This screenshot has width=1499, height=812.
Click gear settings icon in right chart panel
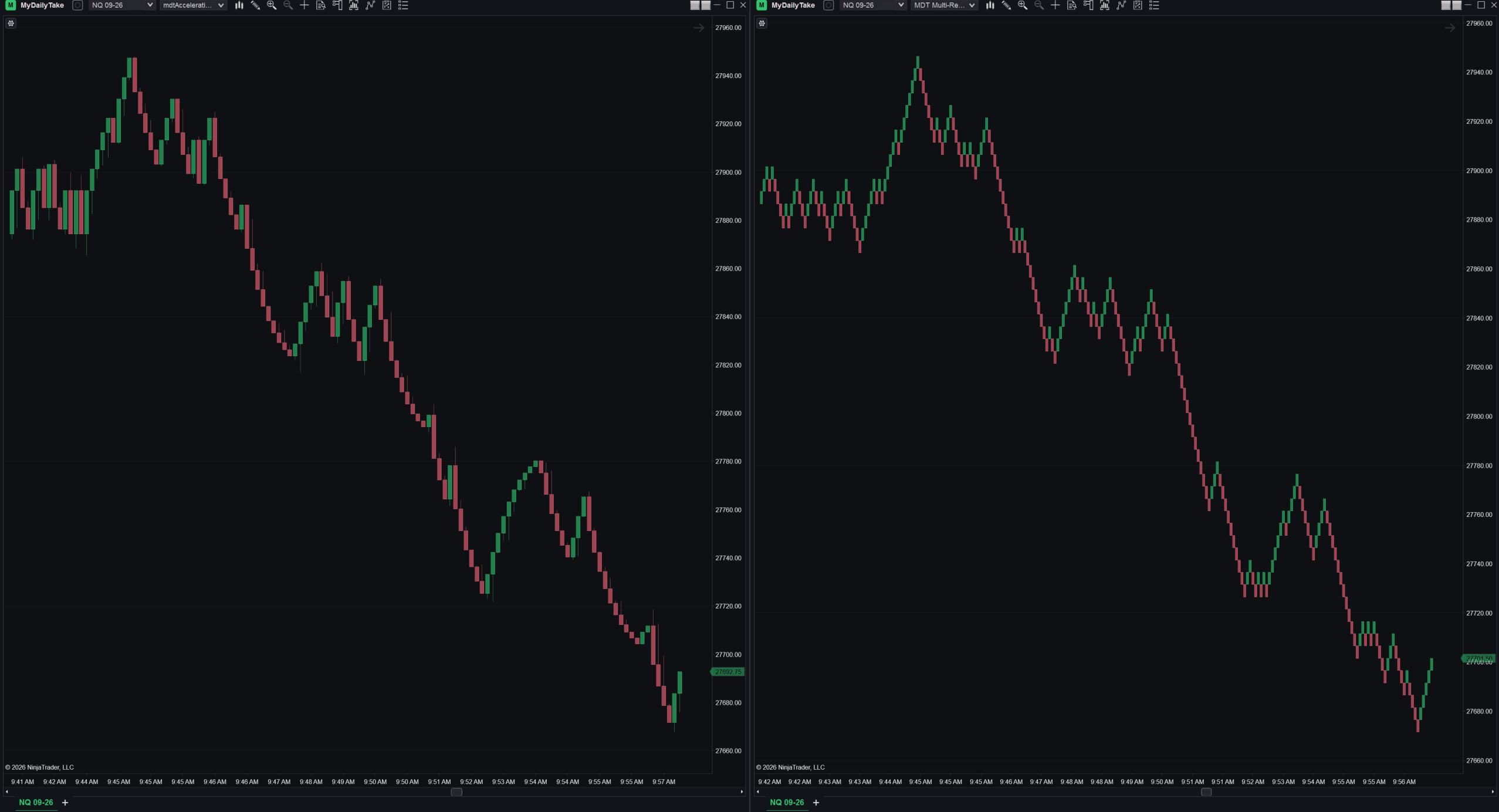pos(762,23)
